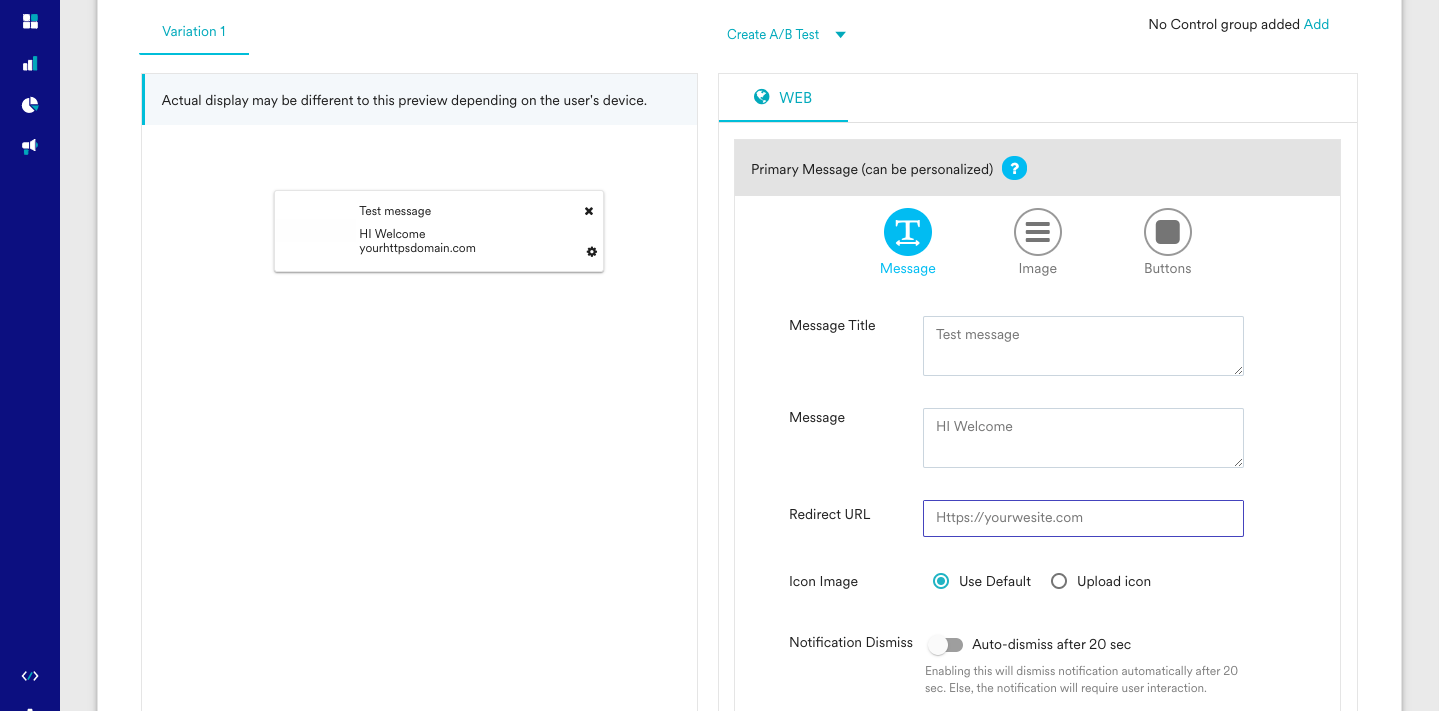This screenshot has height=711, width=1439.
Task: Choose the Upload icon radio option
Action: pos(1059,581)
